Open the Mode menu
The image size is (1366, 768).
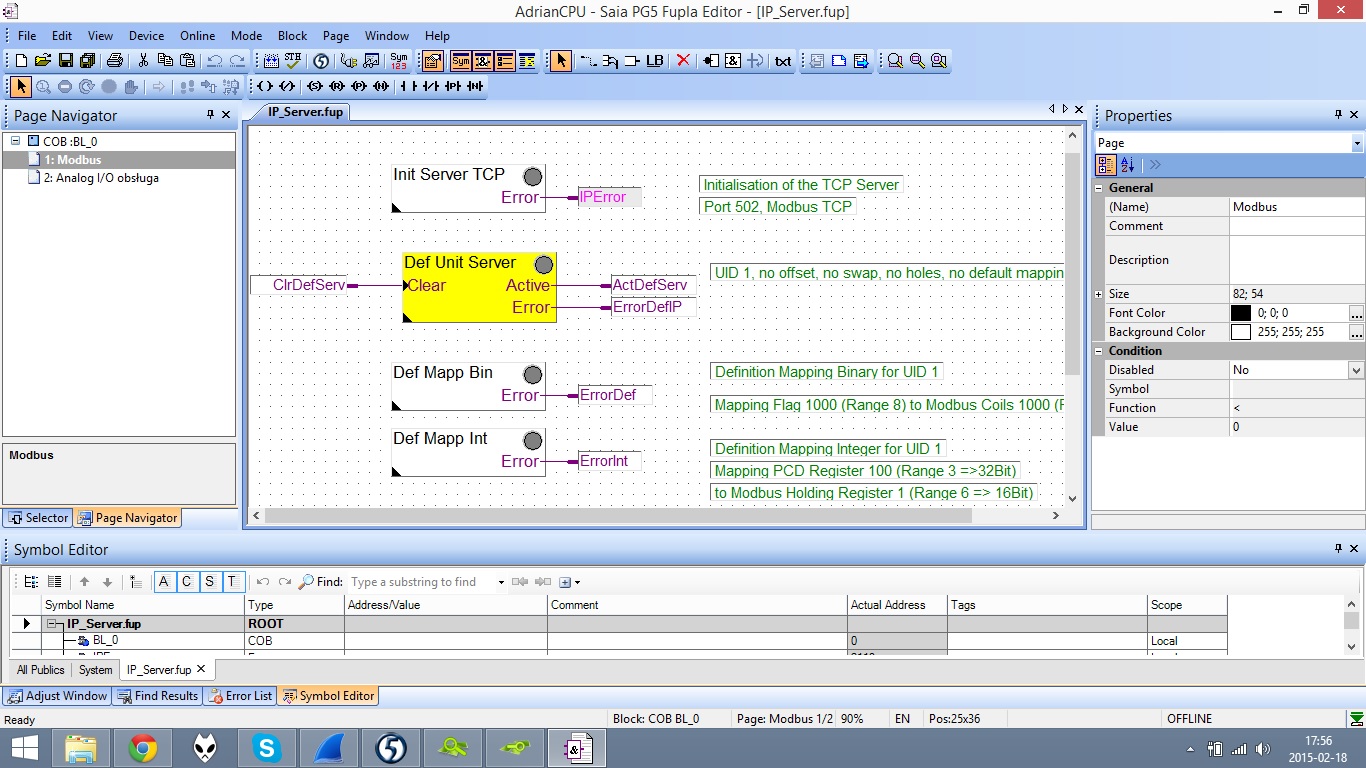[246, 35]
